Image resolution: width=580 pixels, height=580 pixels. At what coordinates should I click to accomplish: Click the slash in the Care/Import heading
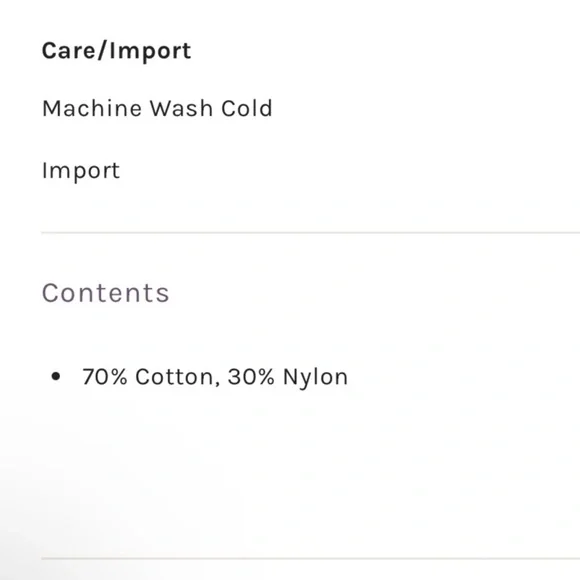(102, 51)
